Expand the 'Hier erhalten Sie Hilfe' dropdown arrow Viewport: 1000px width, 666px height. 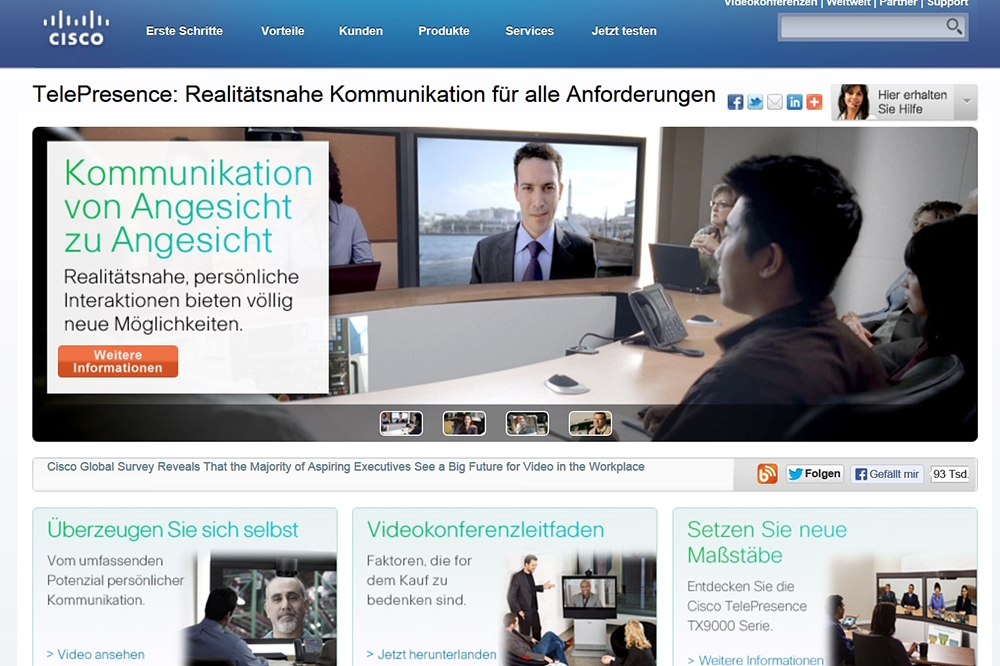[x=966, y=101]
